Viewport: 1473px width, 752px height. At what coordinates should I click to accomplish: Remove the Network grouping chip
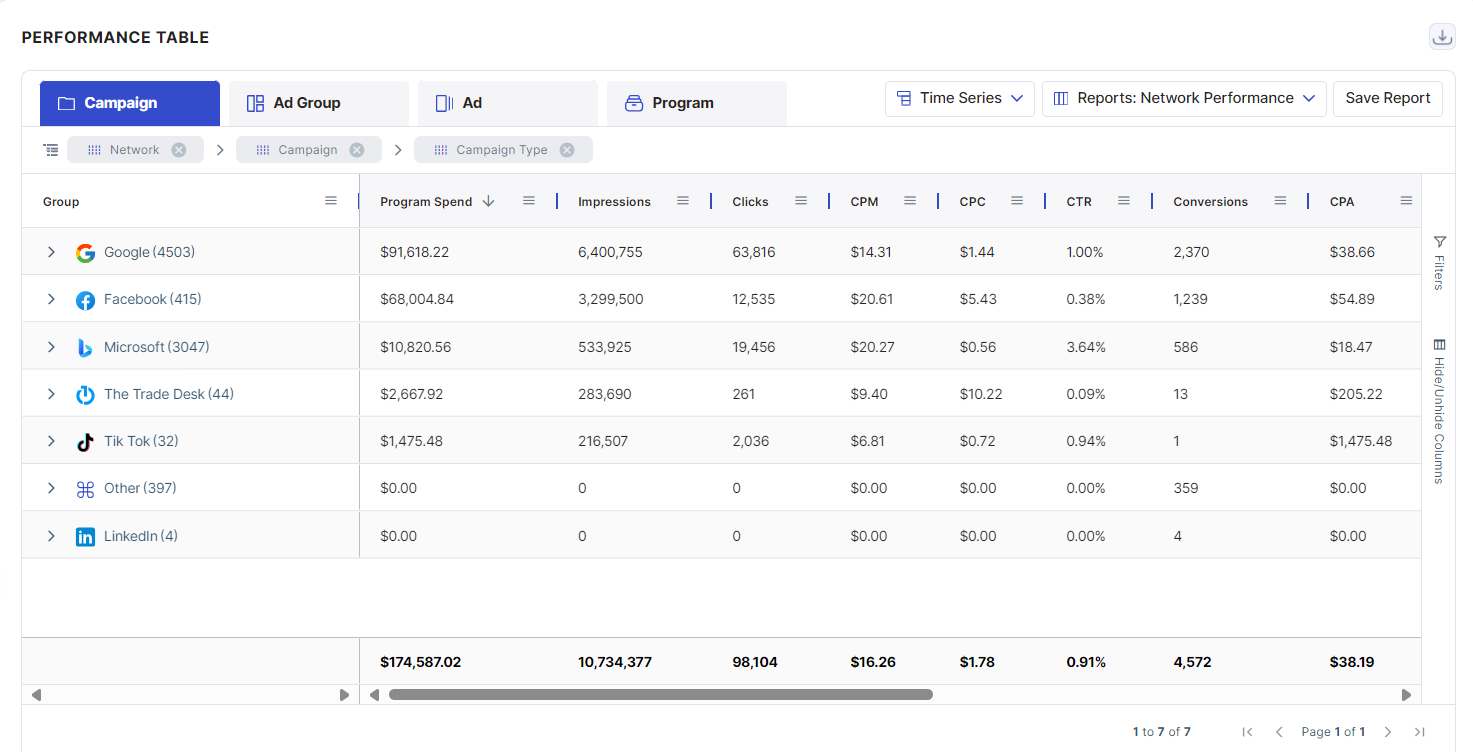tap(179, 150)
